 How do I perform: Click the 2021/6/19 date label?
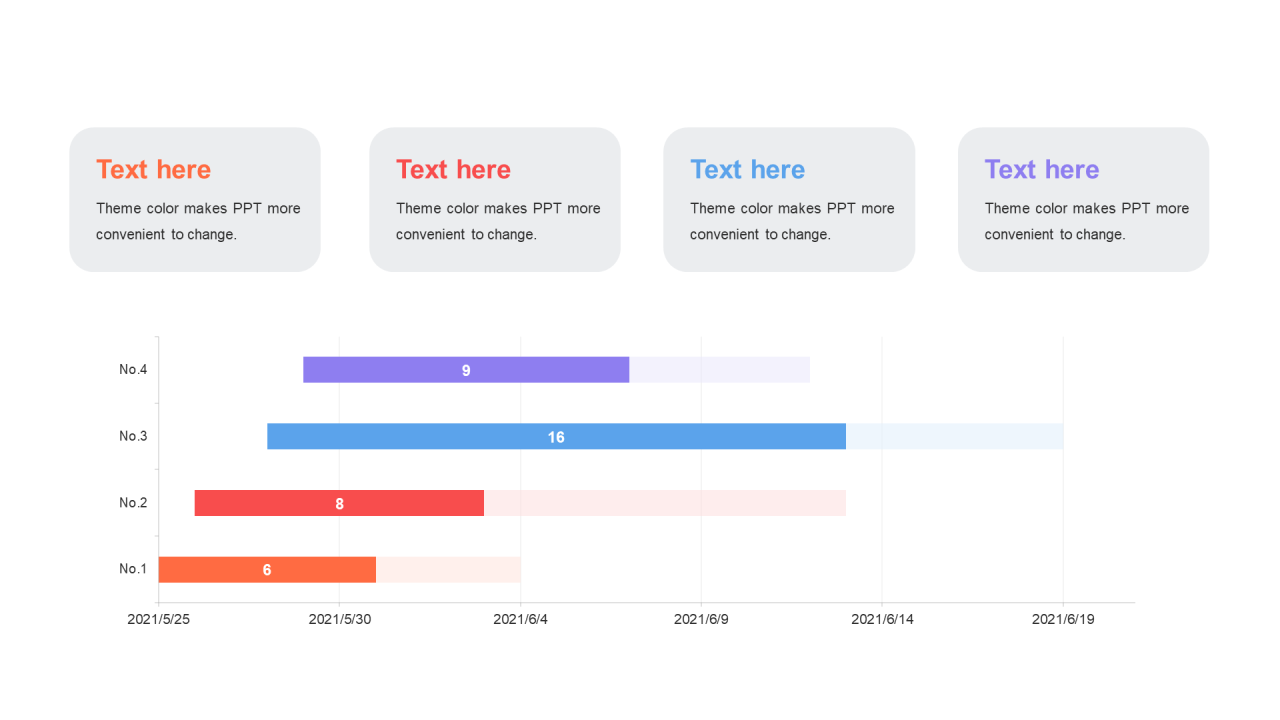point(1063,619)
